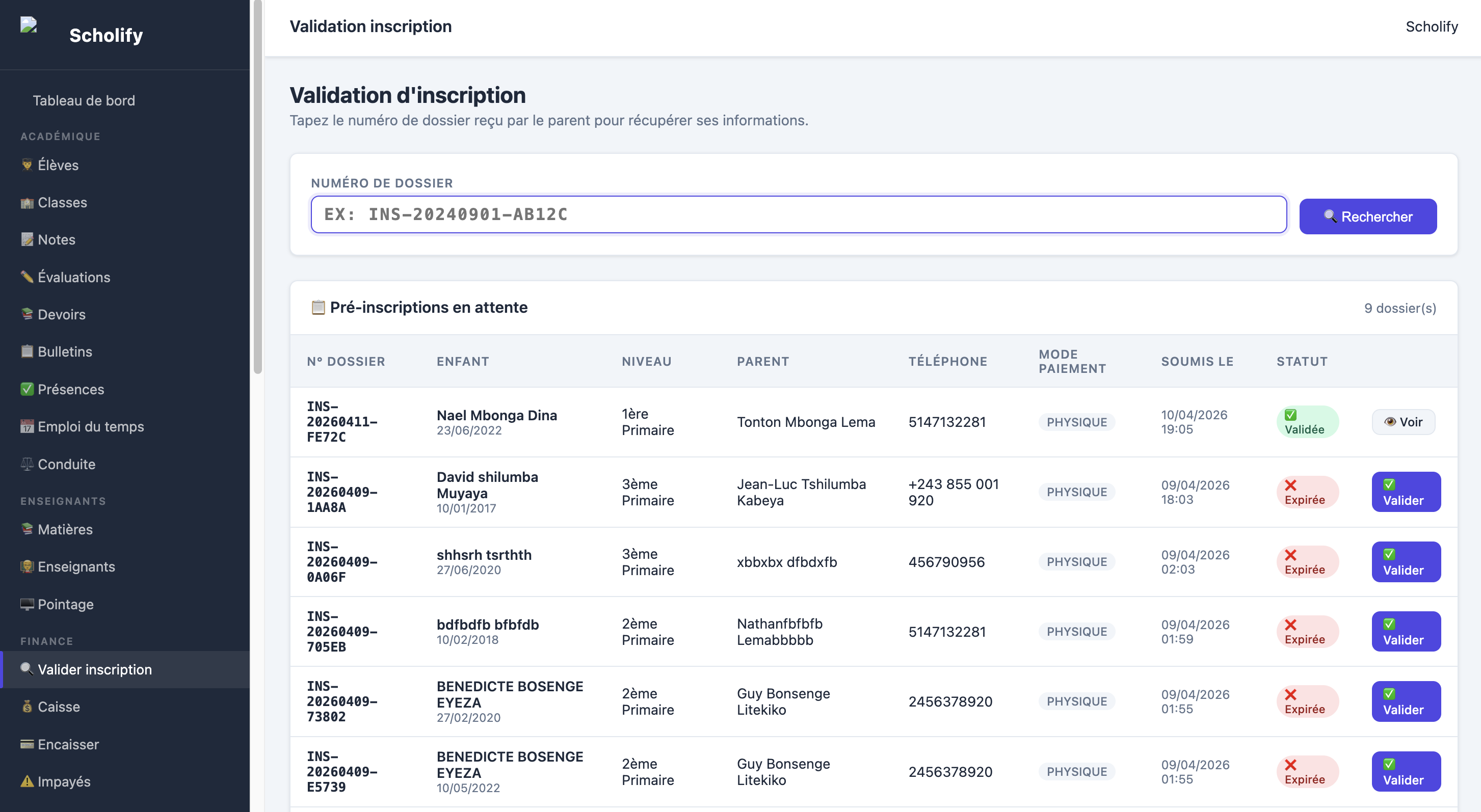Open the Caisse money bag icon
1481x812 pixels.
(x=27, y=707)
